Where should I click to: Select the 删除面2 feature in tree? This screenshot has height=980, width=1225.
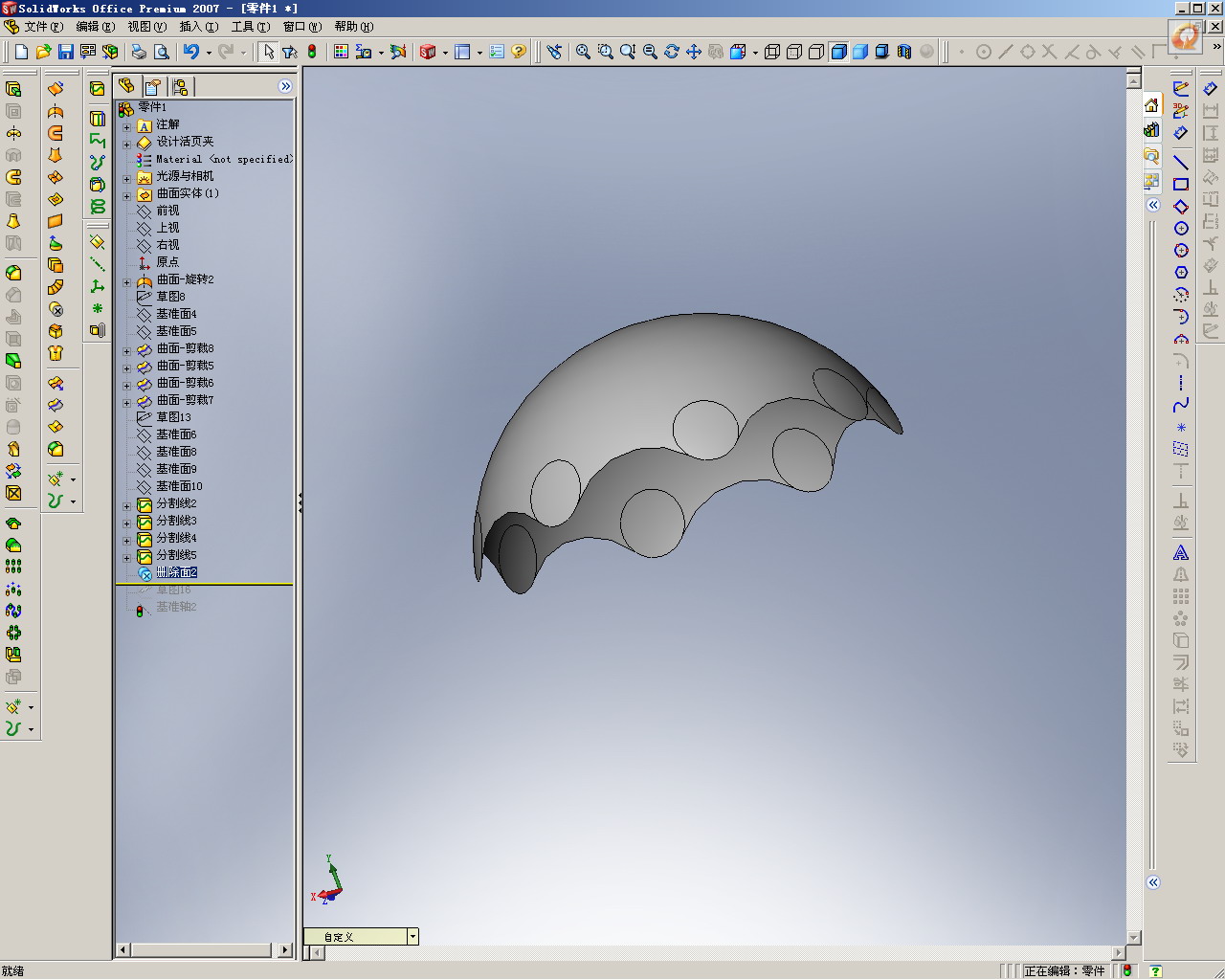(176, 572)
